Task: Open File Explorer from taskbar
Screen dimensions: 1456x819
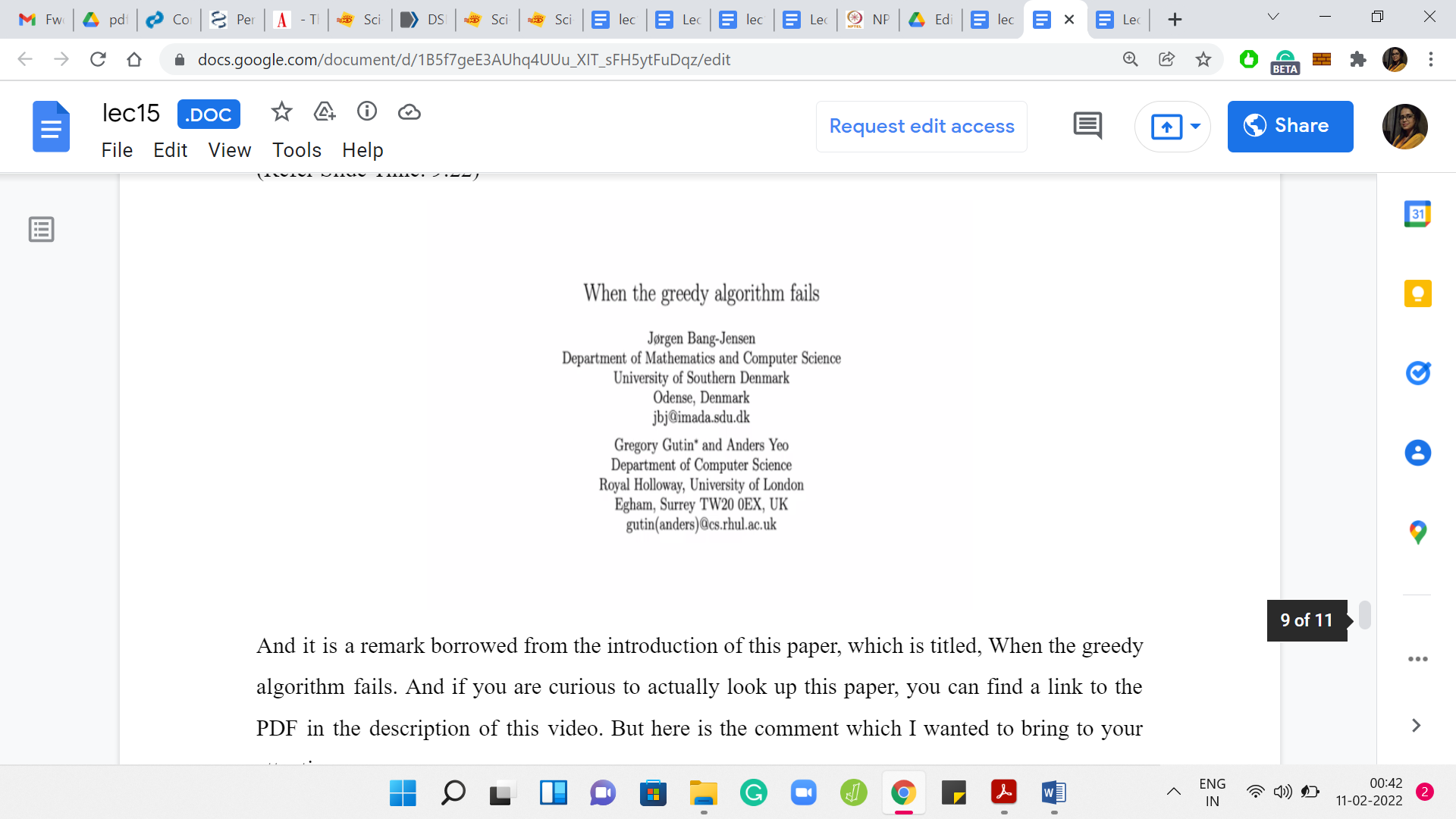Action: (703, 793)
